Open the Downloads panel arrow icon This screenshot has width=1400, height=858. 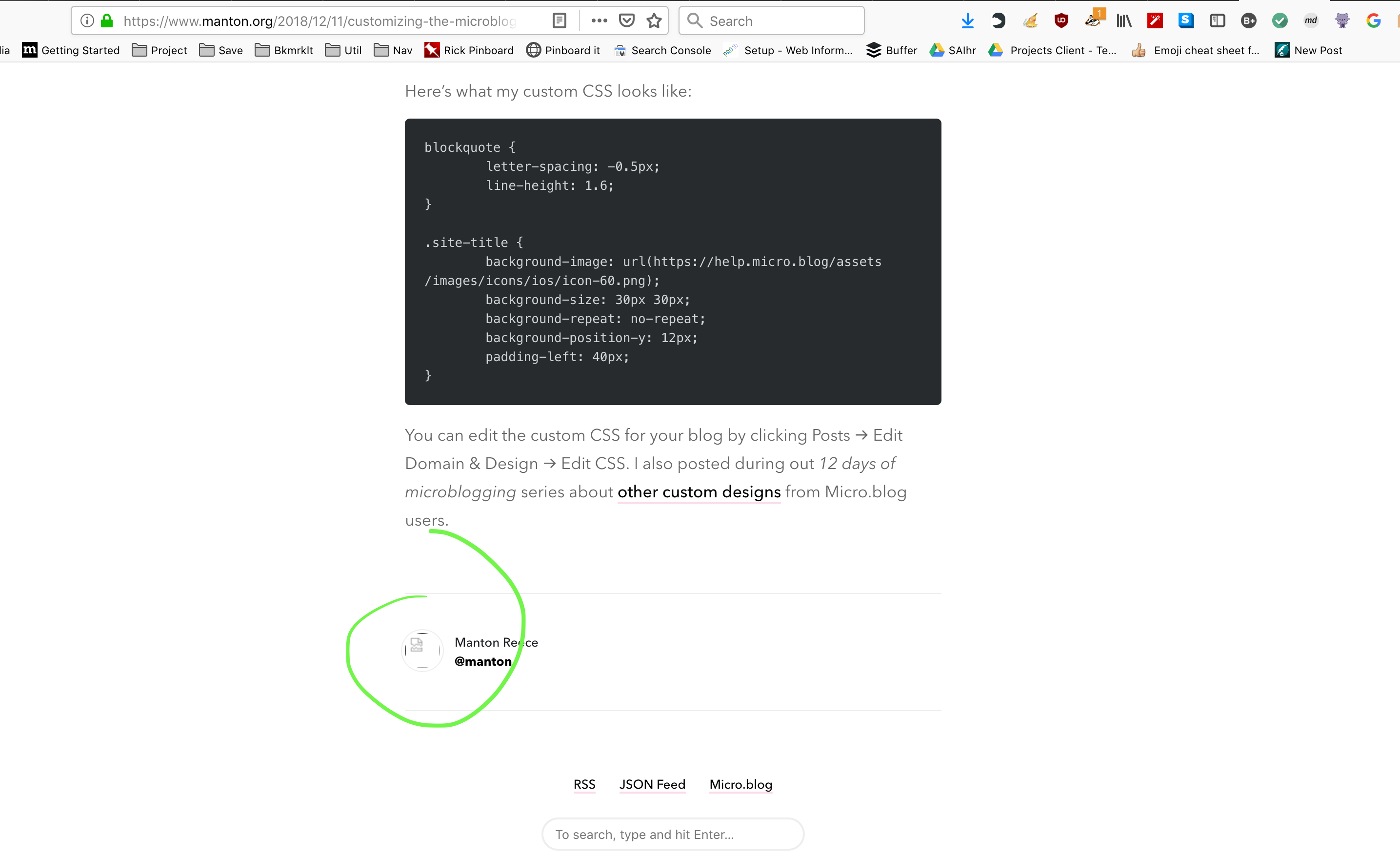click(x=968, y=20)
